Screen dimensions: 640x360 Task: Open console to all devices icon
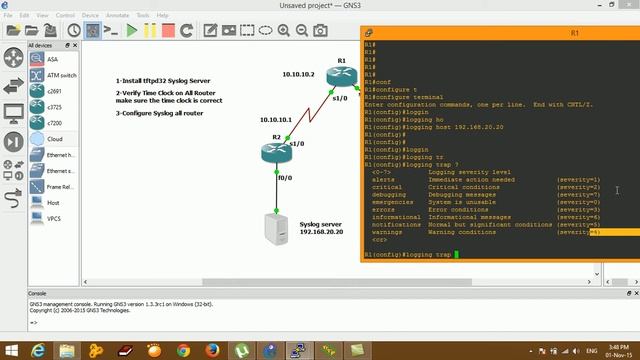click(111, 31)
